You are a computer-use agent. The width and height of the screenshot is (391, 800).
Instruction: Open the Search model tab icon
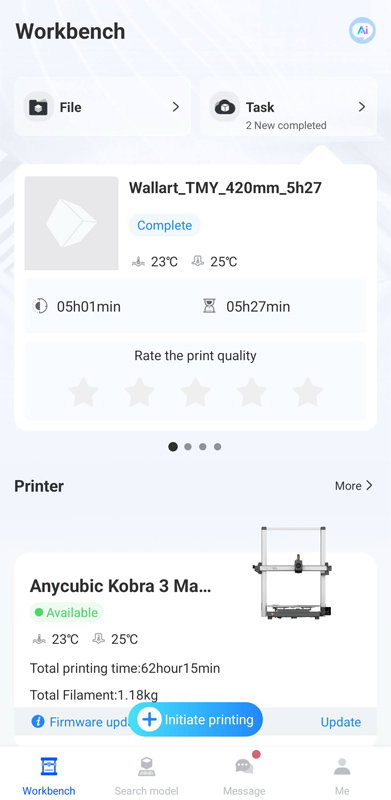coord(146,767)
